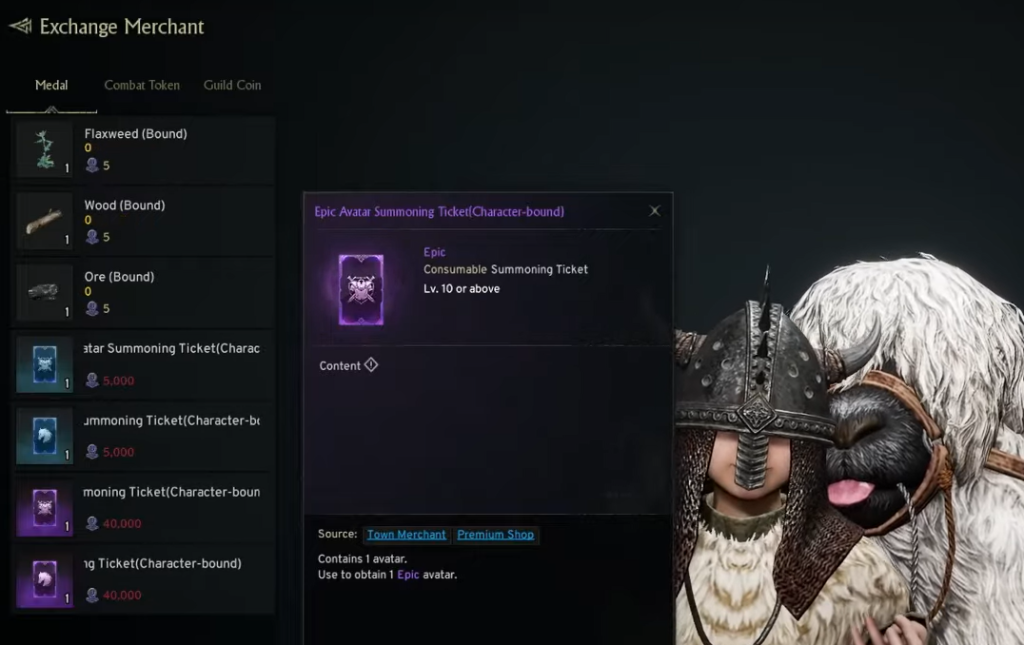
Task: Select the Flaxweed (Bound) plant icon
Action: tap(44, 149)
